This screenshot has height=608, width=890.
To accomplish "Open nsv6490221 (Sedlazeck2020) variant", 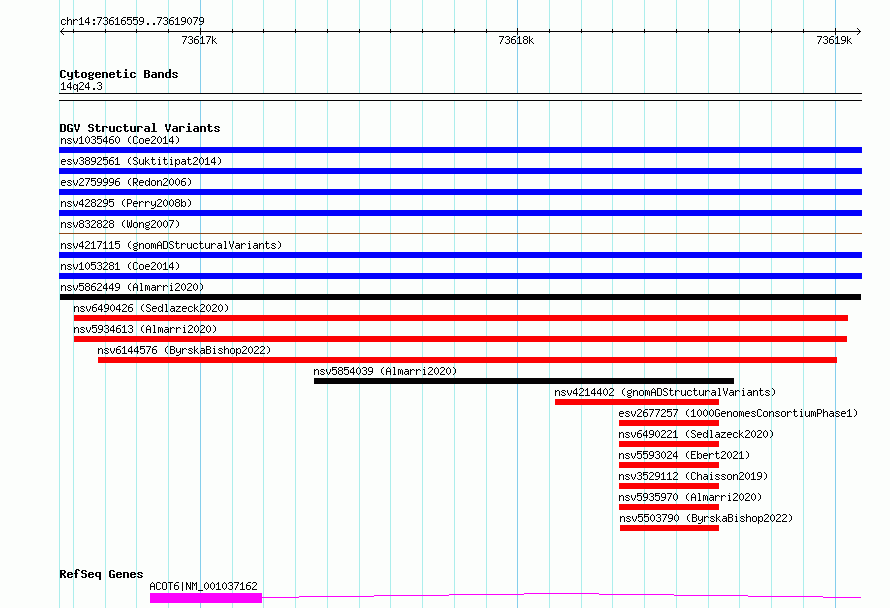I will click(696, 434).
